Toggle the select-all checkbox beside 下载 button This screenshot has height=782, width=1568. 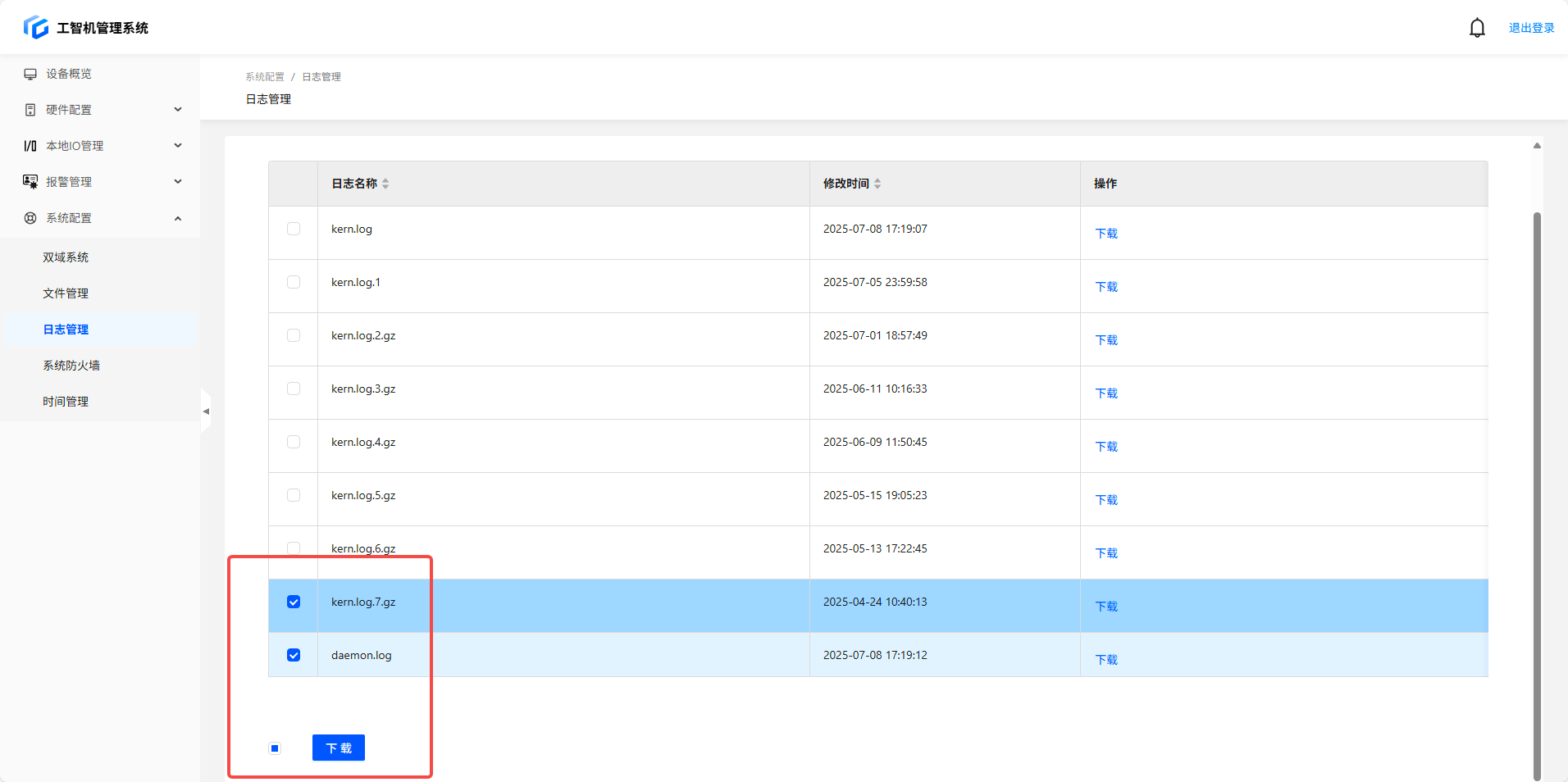click(x=275, y=748)
